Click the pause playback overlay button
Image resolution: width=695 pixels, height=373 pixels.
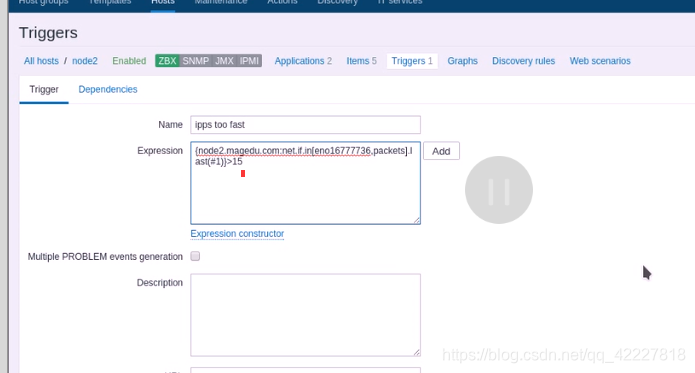[x=499, y=190]
